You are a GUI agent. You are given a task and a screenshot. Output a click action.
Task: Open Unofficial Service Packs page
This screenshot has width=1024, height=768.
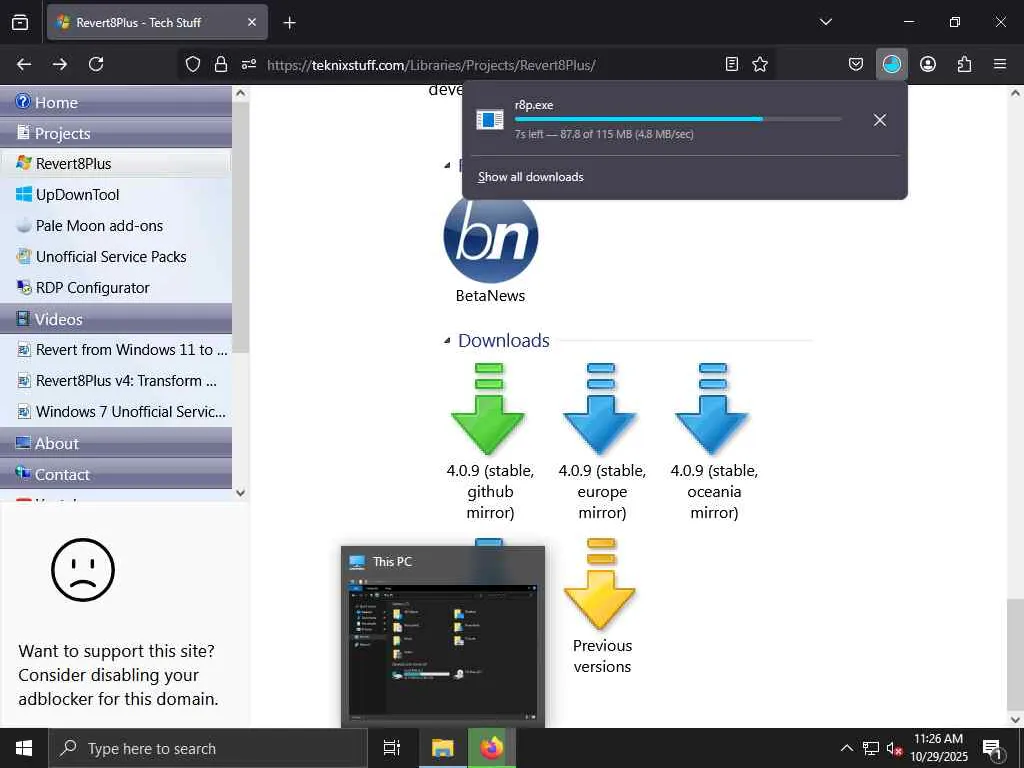[x=116, y=257]
